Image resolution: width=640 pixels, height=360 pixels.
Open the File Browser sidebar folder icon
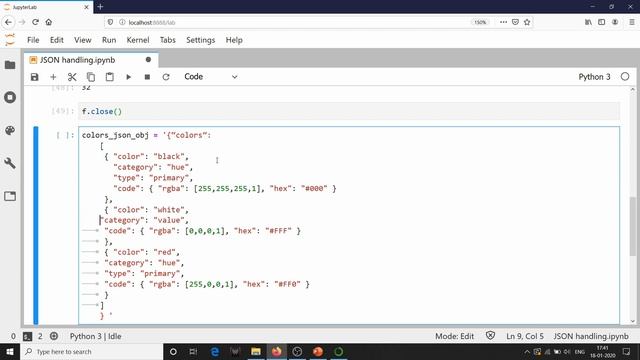tap(10, 65)
